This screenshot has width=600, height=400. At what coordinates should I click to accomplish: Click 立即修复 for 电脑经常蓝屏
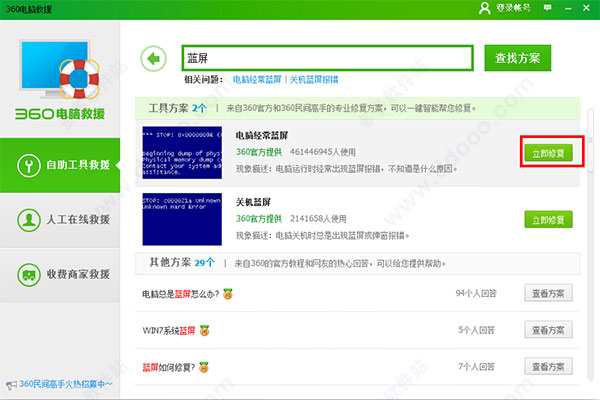(548, 153)
